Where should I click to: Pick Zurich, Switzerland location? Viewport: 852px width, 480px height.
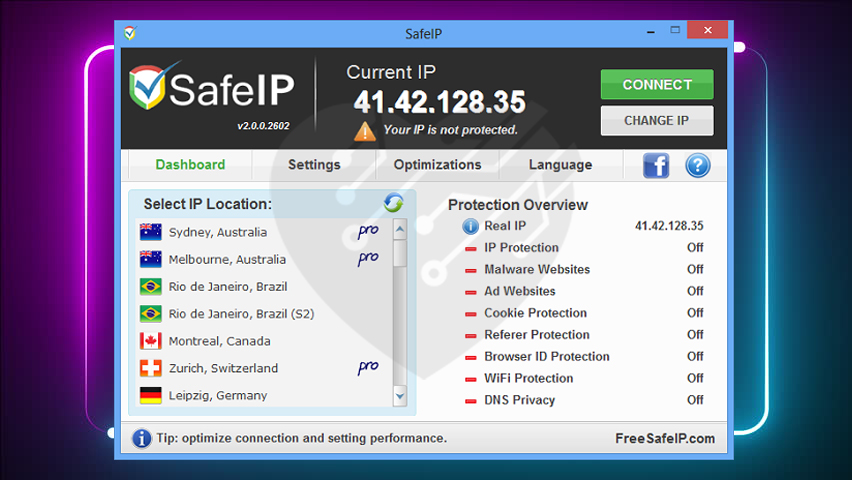tap(264, 368)
